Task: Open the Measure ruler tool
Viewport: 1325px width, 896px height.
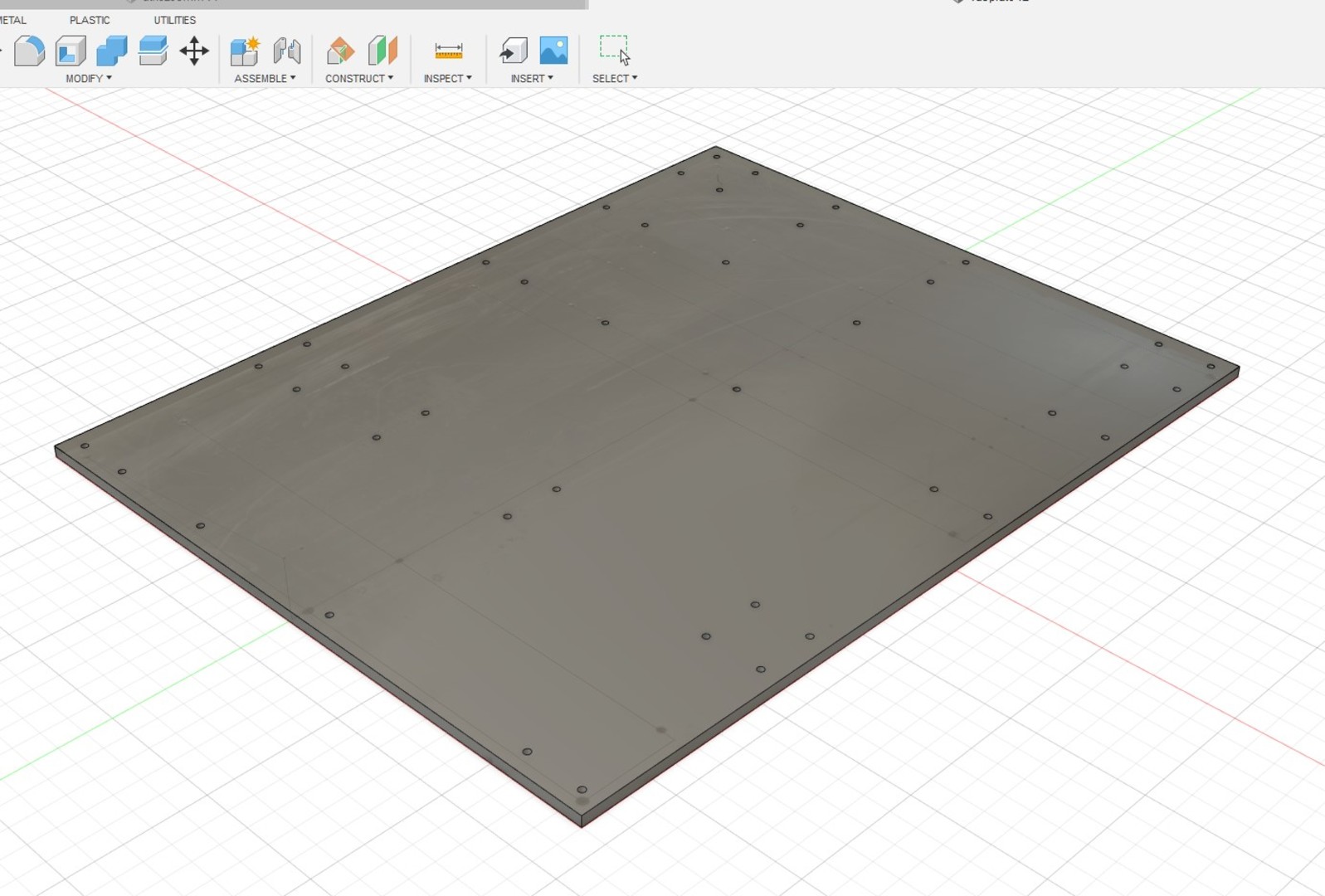Action: (x=449, y=51)
